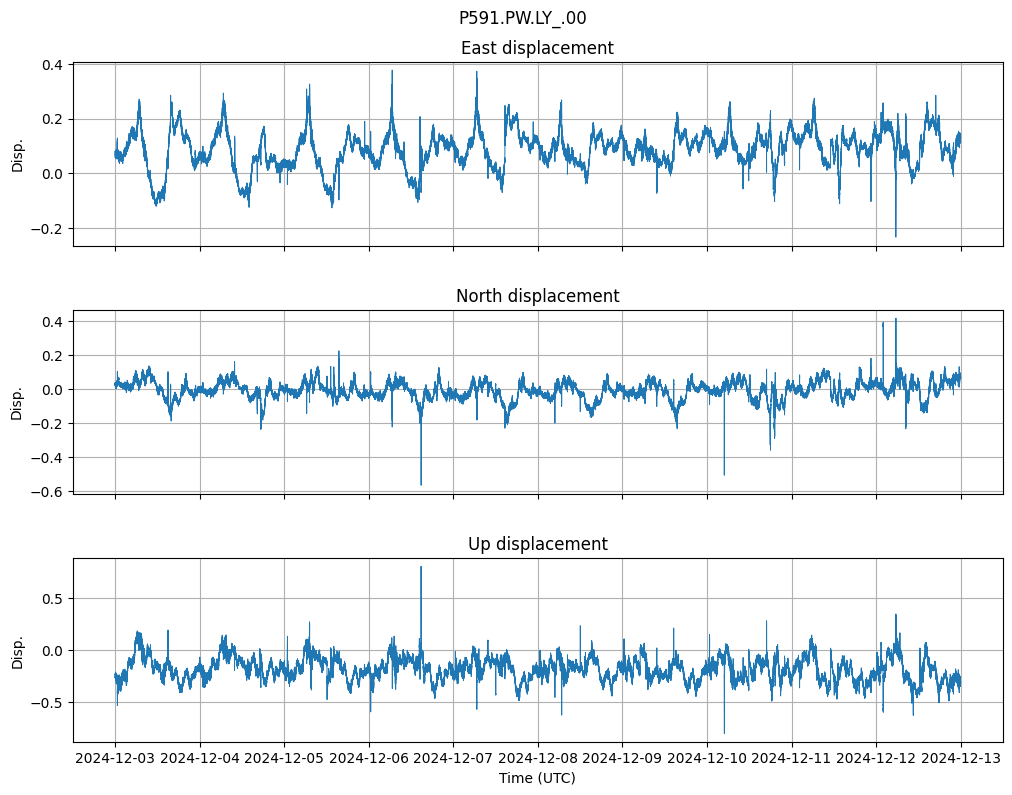1012x795 pixels.
Task: Click the 2024-12-07 date tick label
Action: point(453,759)
